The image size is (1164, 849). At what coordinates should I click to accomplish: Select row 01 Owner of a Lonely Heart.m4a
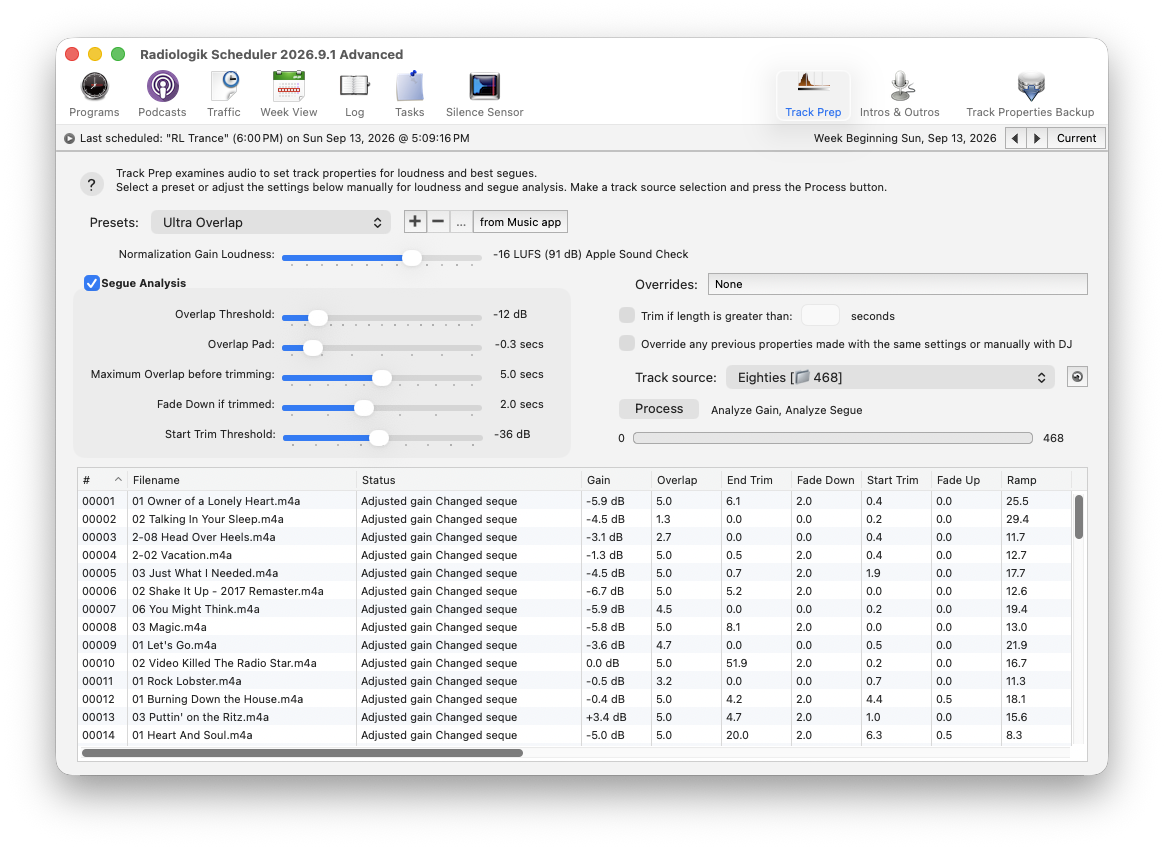(x=575, y=501)
